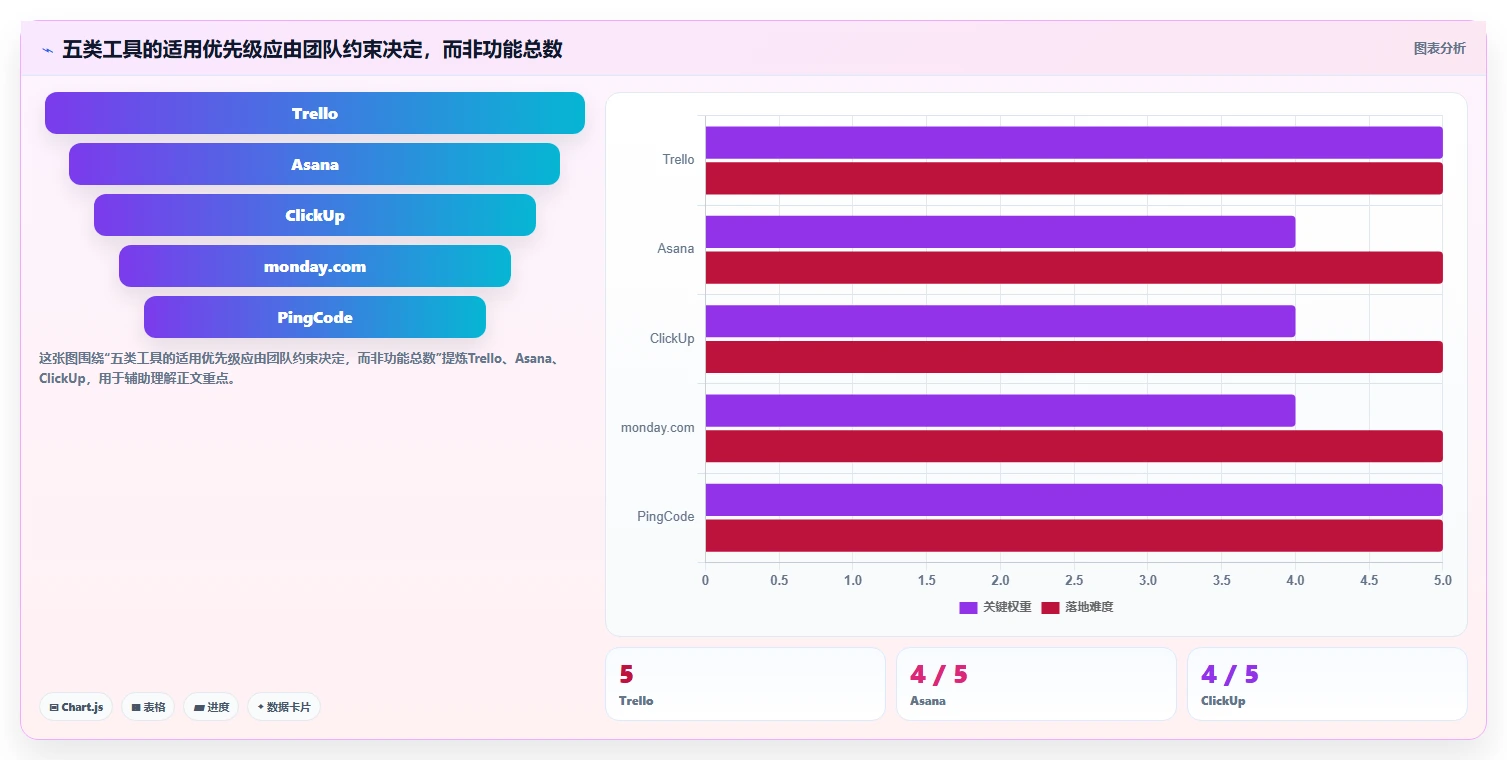1507x760 pixels.
Task: Click the 5.0 tick on the x-axis
Action: click(1442, 580)
